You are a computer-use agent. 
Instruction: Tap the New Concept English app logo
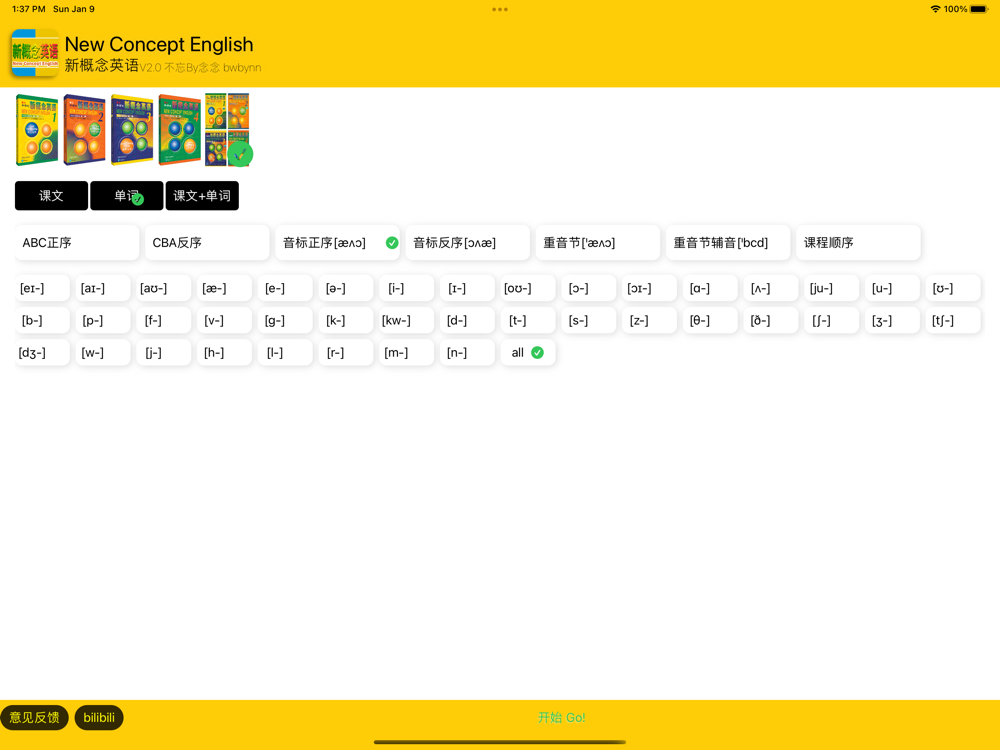pos(35,53)
